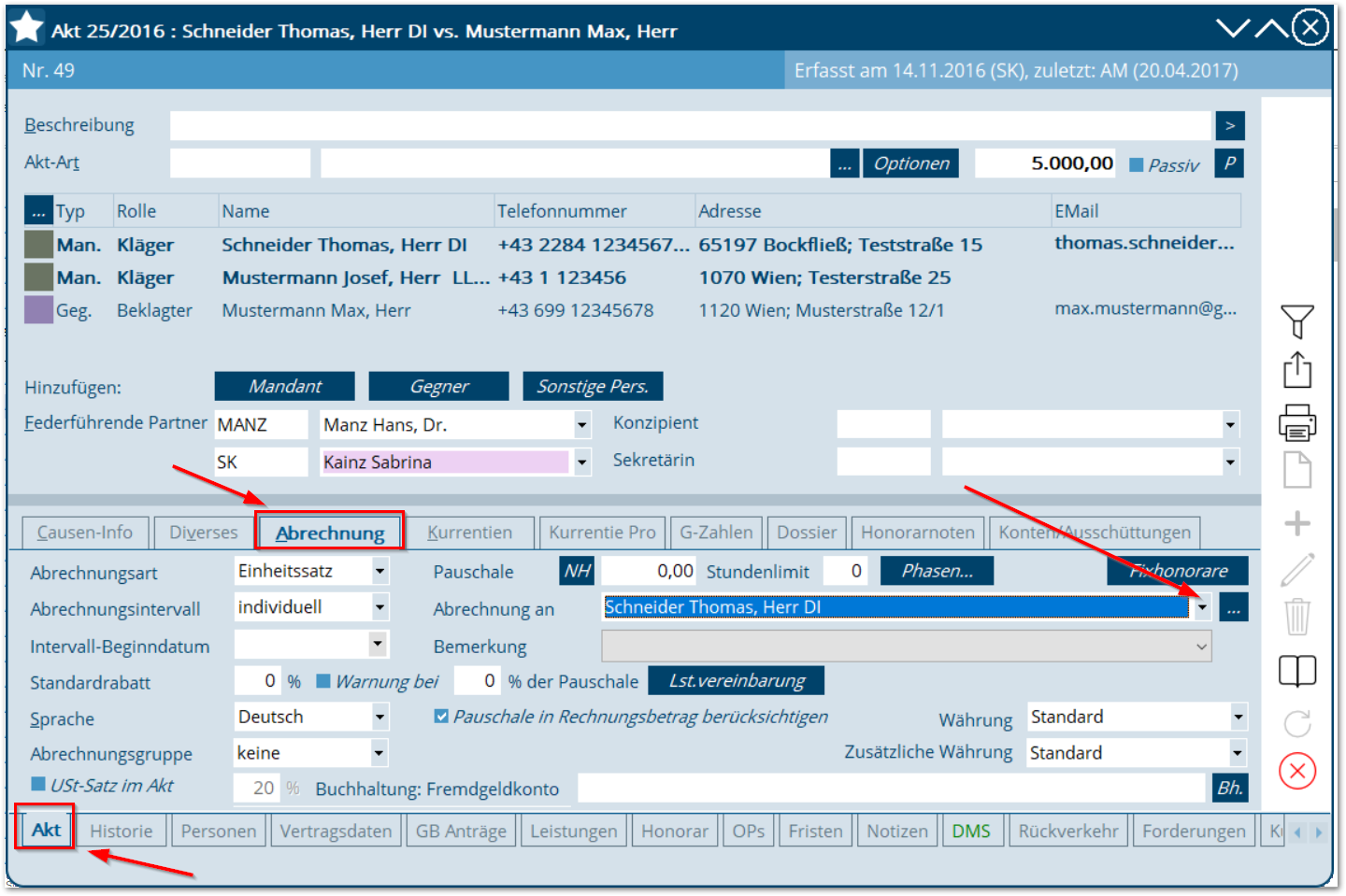Open the Konzipient dropdown

[x=1230, y=424]
